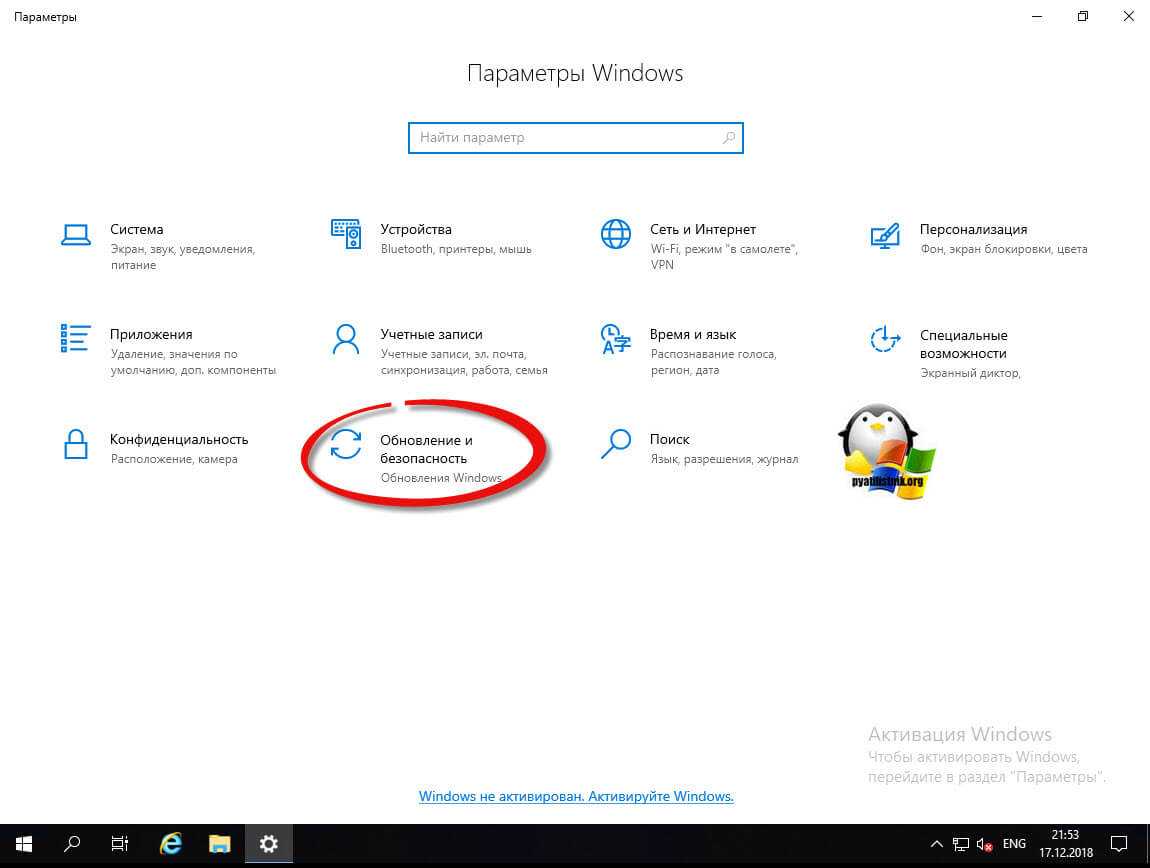Open the Система settings icon
1150x868 pixels.
75,234
